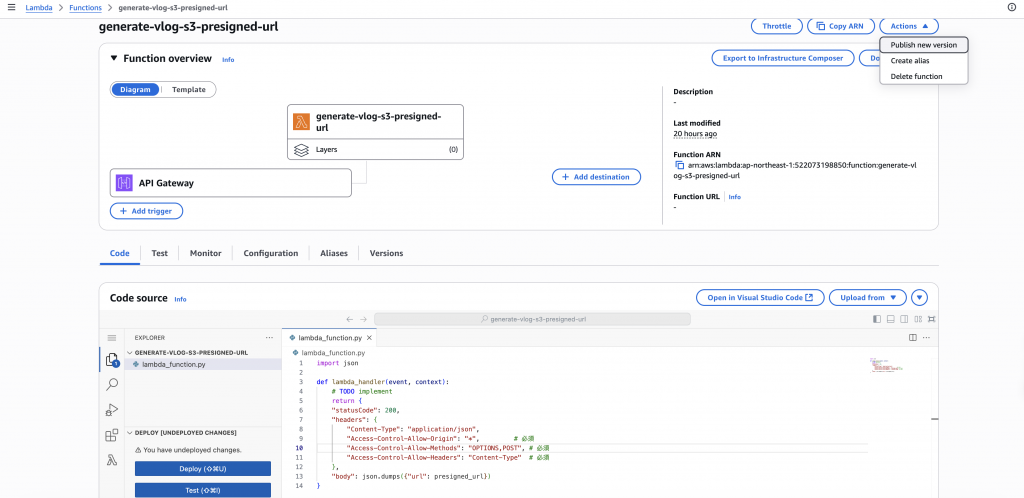Switch to the Test tab
1024x498 pixels.
pyautogui.click(x=159, y=253)
